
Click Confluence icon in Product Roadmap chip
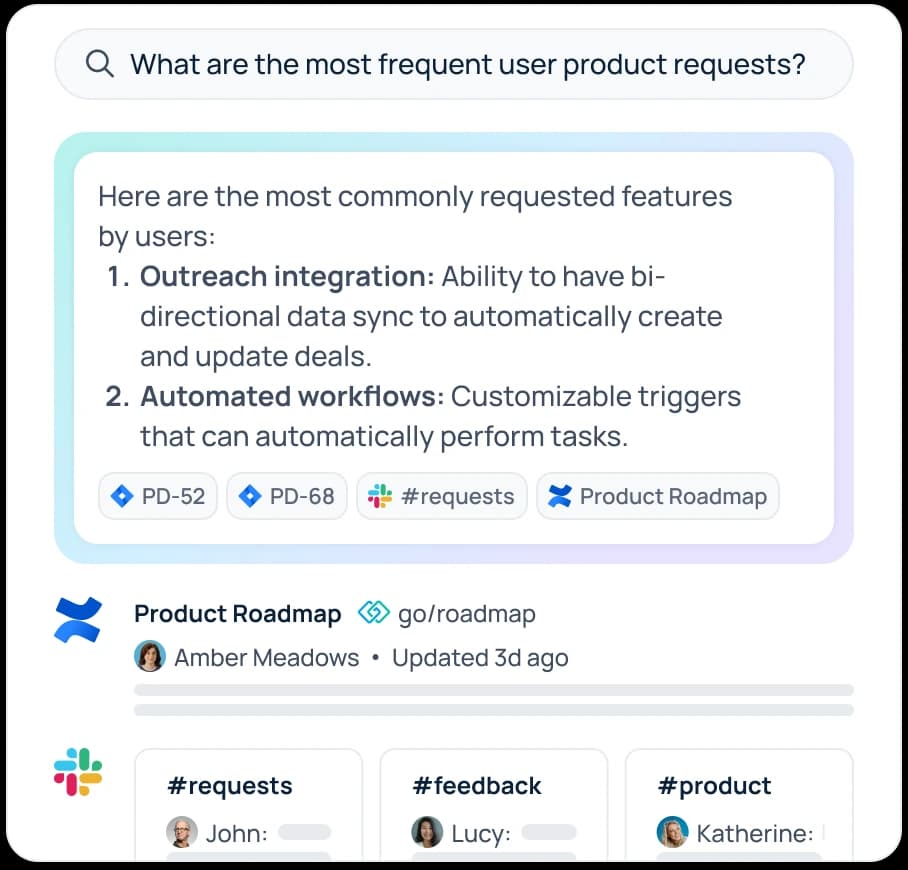point(559,496)
